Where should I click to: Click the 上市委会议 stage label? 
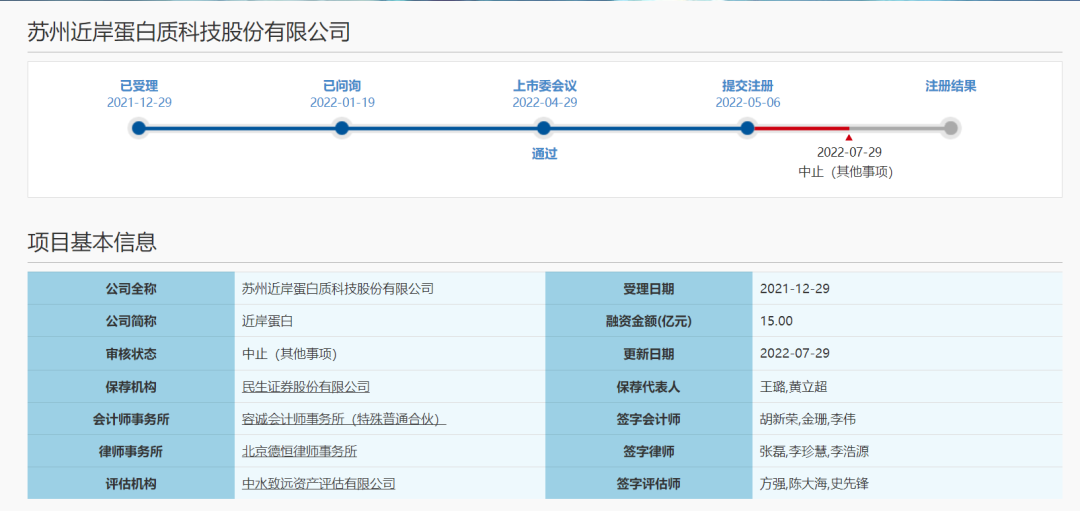click(x=544, y=87)
